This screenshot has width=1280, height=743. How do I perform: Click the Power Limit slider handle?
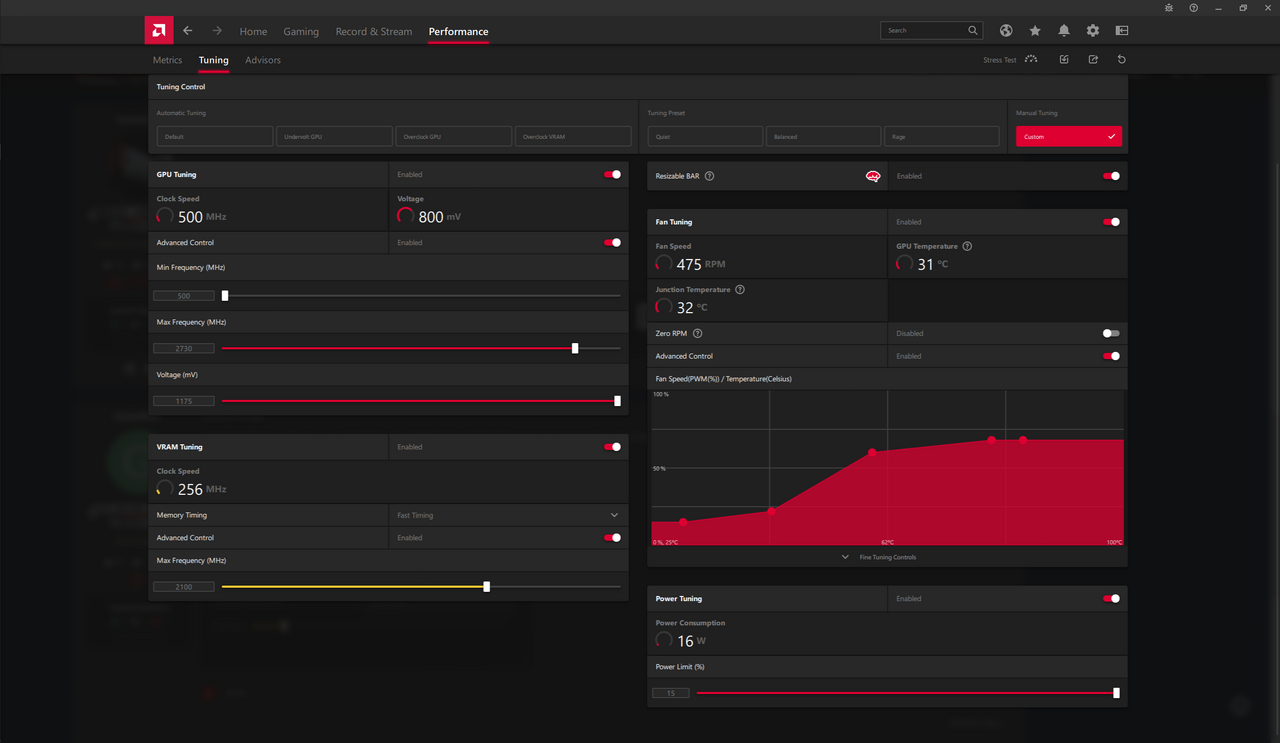(x=1116, y=693)
